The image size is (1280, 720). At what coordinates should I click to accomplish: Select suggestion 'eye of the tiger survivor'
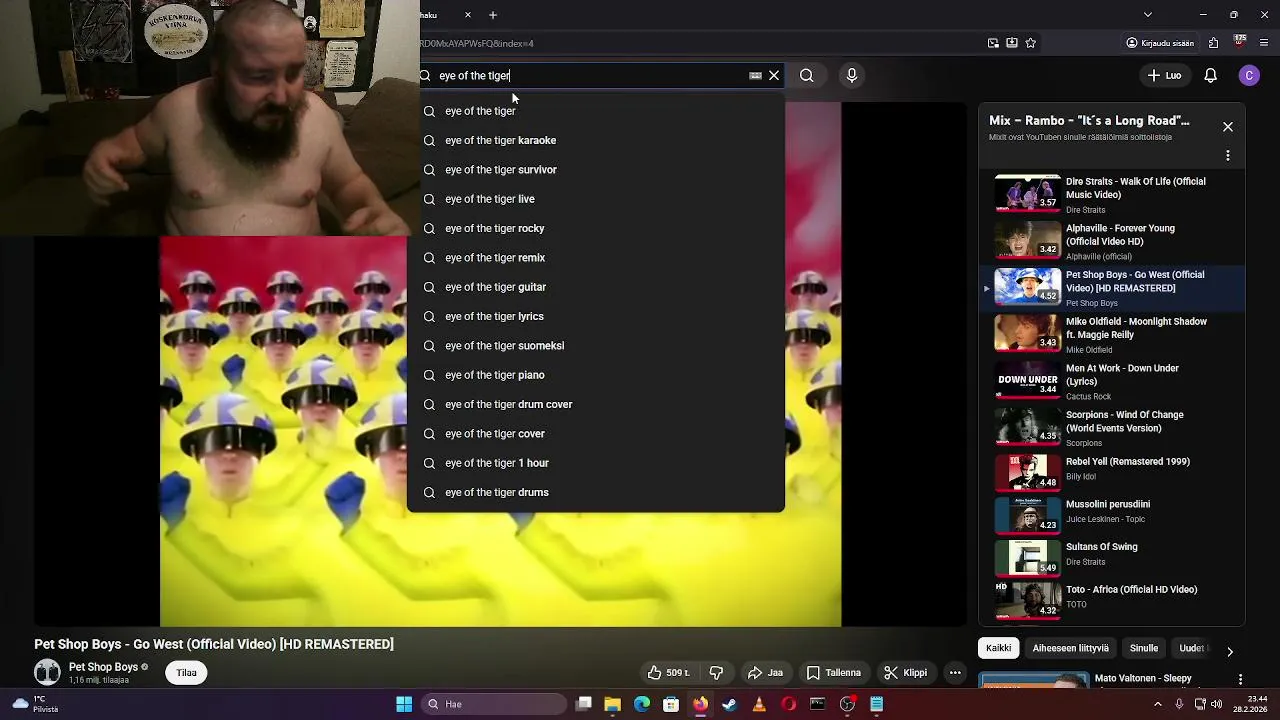point(595,170)
